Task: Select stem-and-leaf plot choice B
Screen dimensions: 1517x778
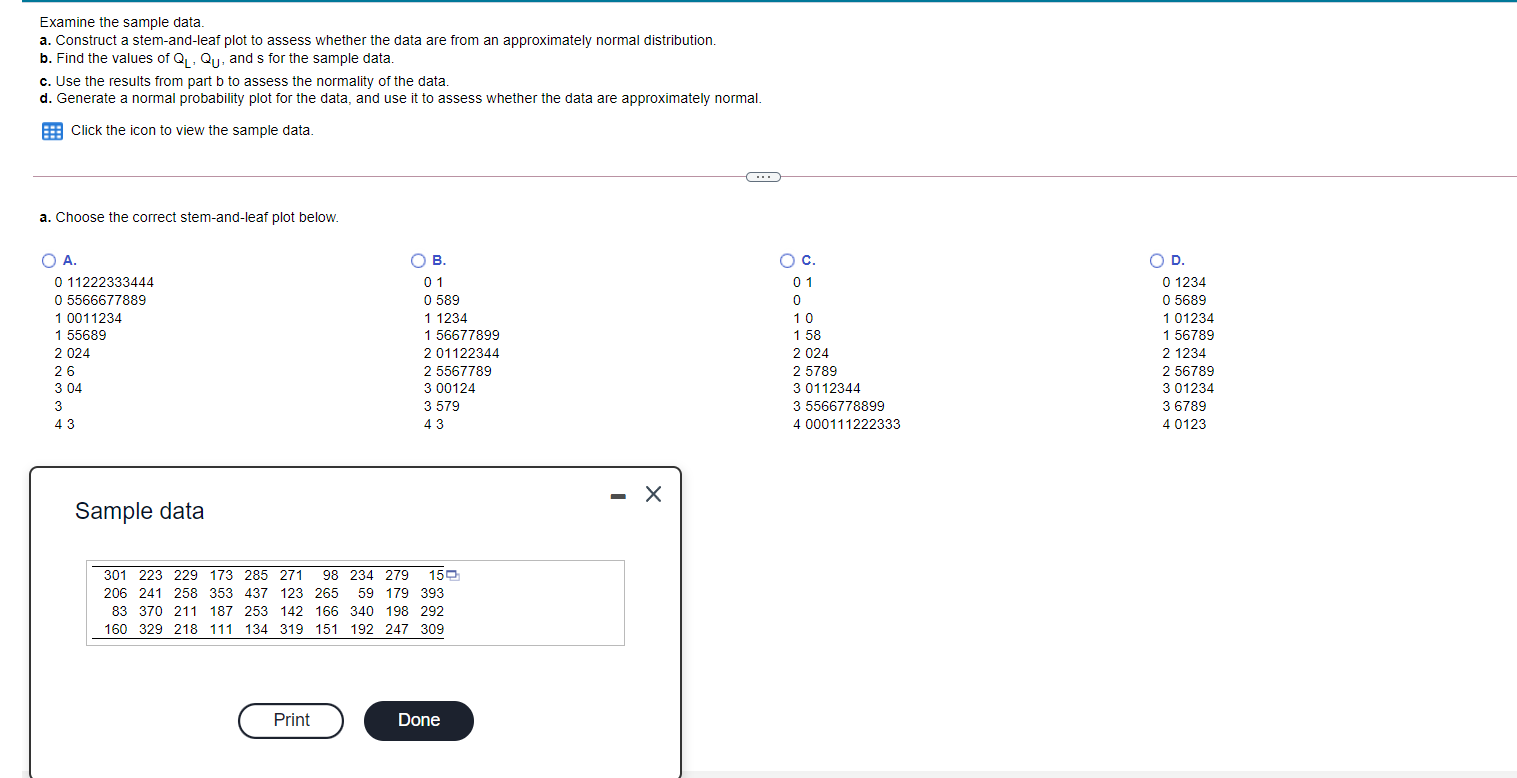Action: click(417, 260)
